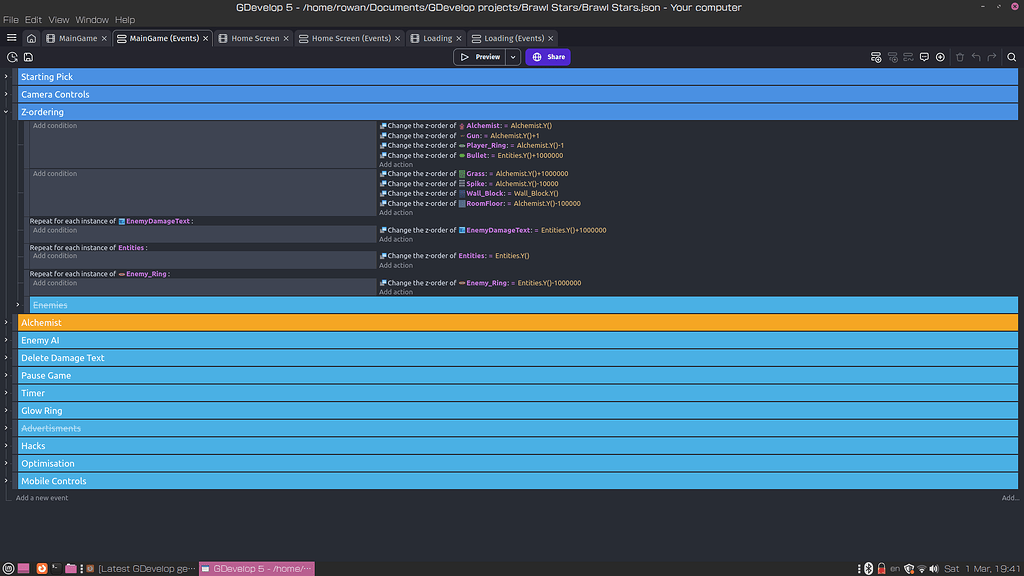Toggle the system volume icon in the tray
Image resolution: width=1024 pixels, height=576 pixels.
pos(934,568)
